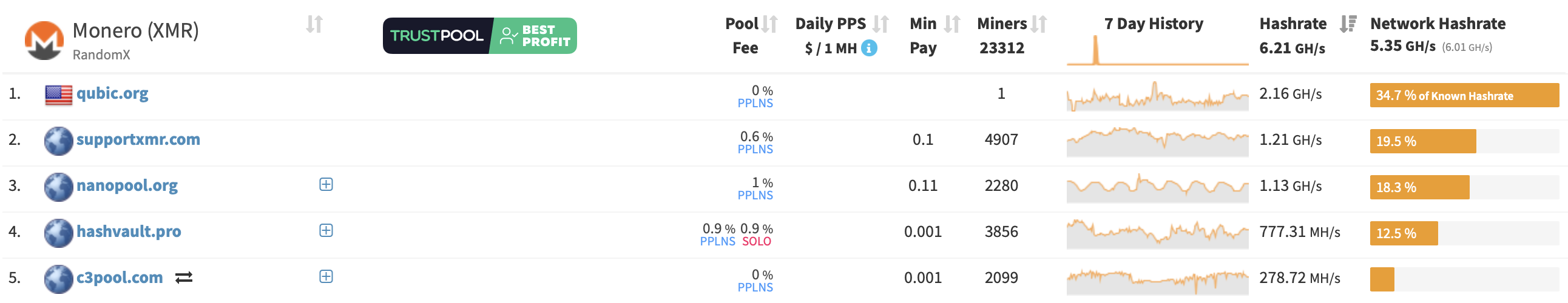This screenshot has width=1568, height=303.
Task: Open the nanopool.org pool link
Action: point(127,185)
